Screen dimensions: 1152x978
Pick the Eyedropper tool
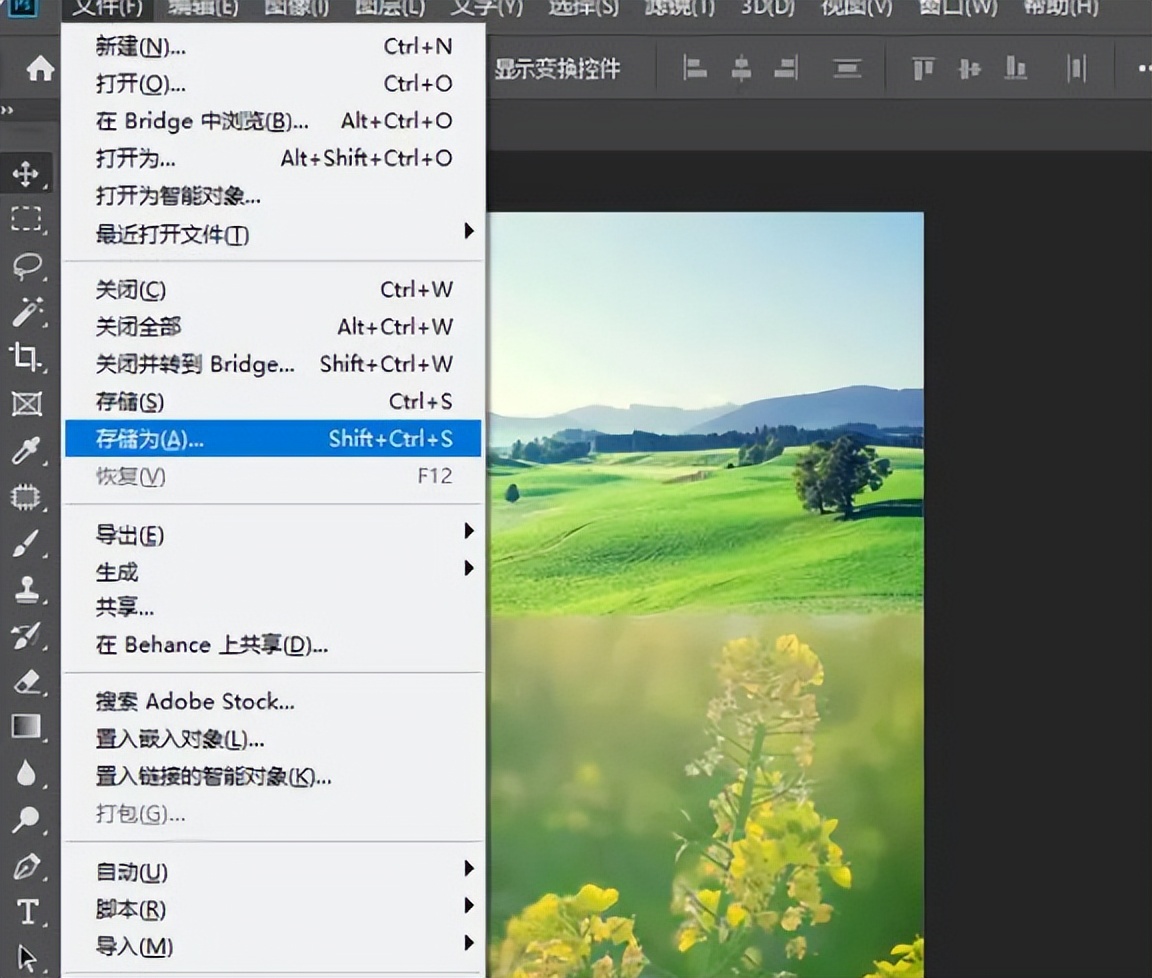click(x=27, y=450)
